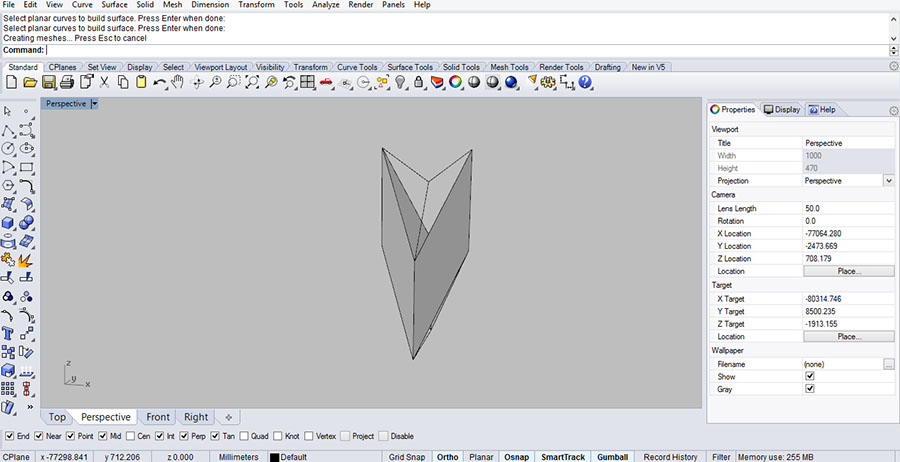This screenshot has height=462, width=900.
Task: Switch to the Right viewport tab
Action: click(196, 417)
